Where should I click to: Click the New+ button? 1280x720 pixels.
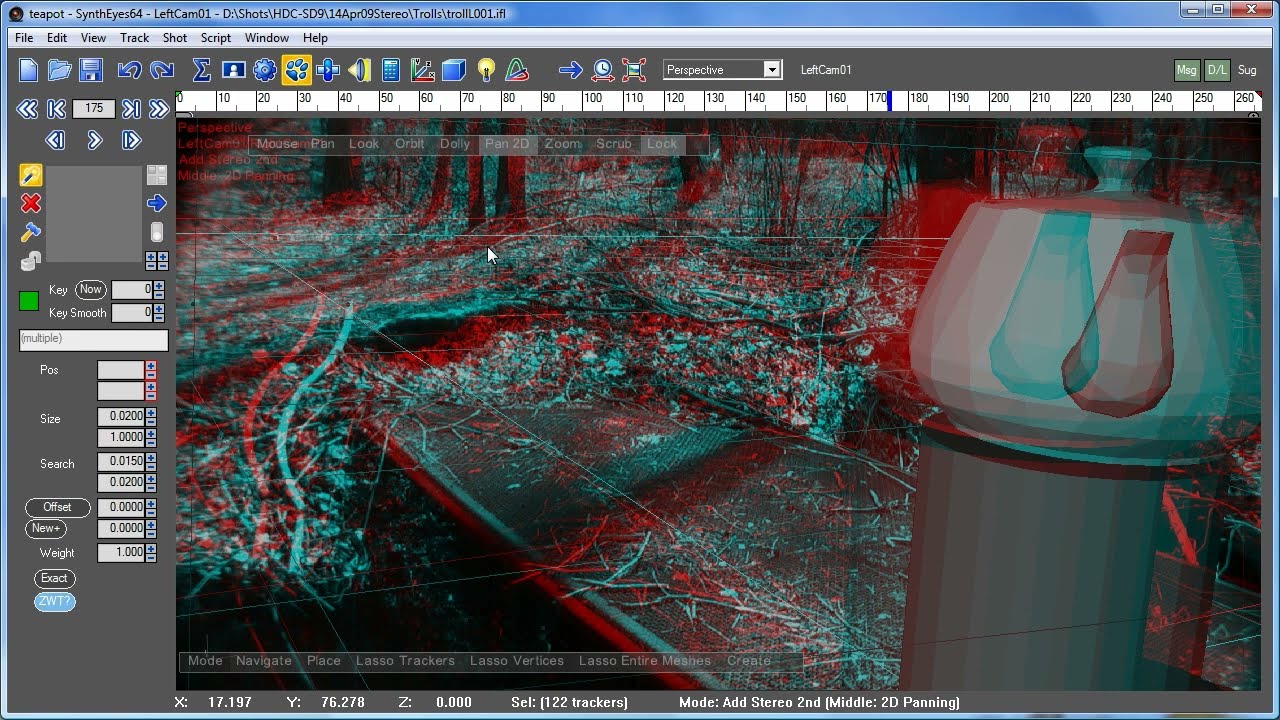46,529
